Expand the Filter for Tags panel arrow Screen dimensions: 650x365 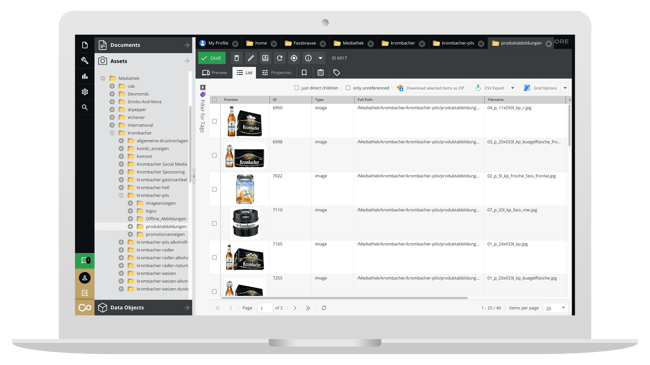[203, 88]
